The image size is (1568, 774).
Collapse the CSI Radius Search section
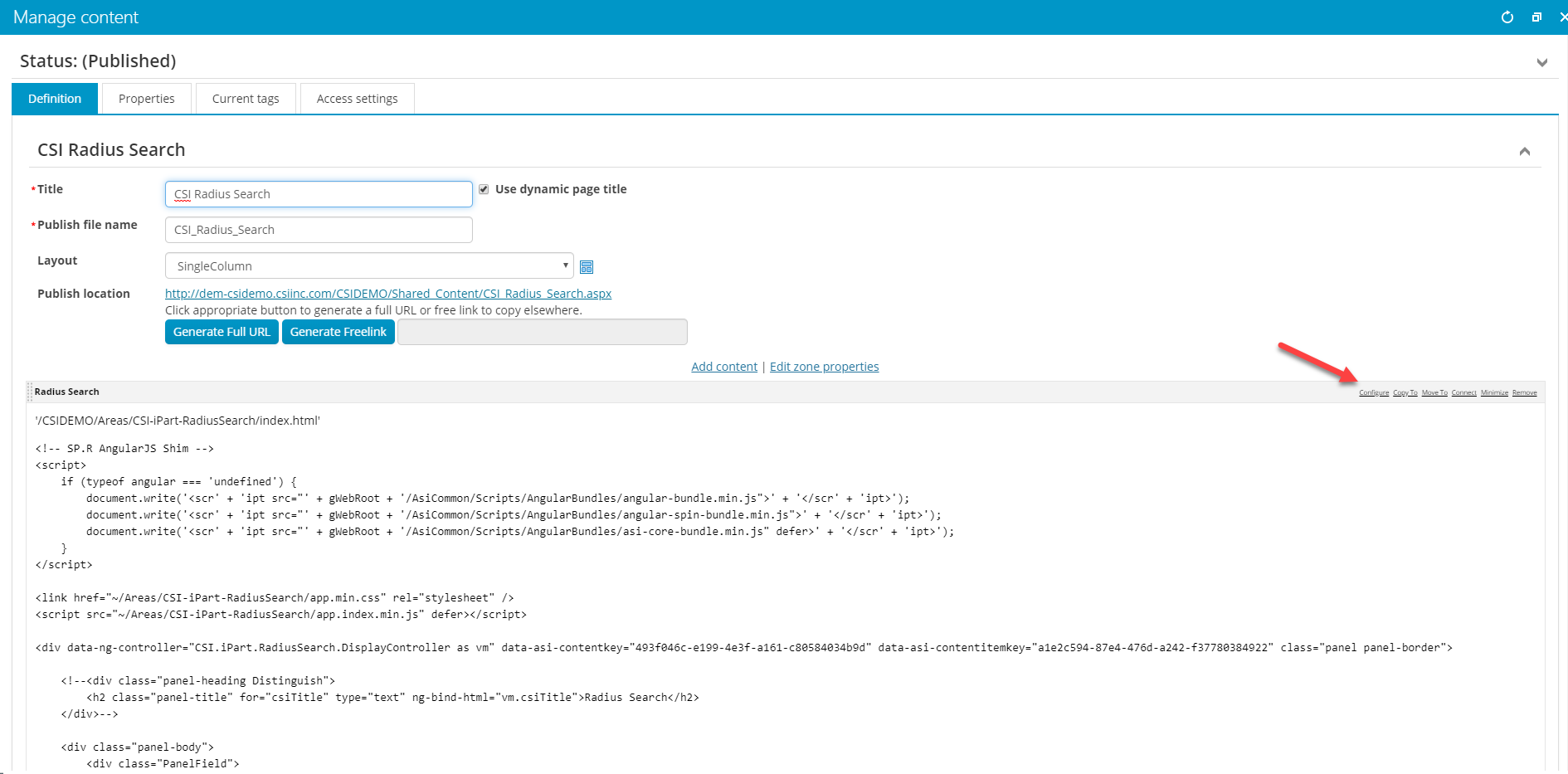click(x=1524, y=151)
